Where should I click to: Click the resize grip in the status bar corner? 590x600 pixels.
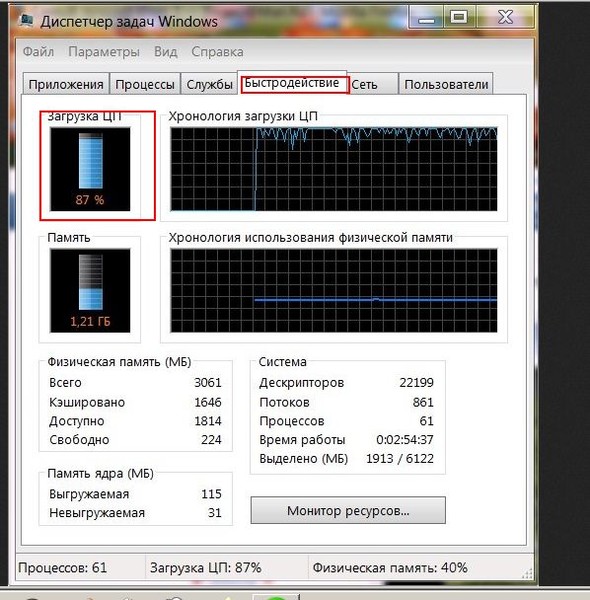[527, 573]
